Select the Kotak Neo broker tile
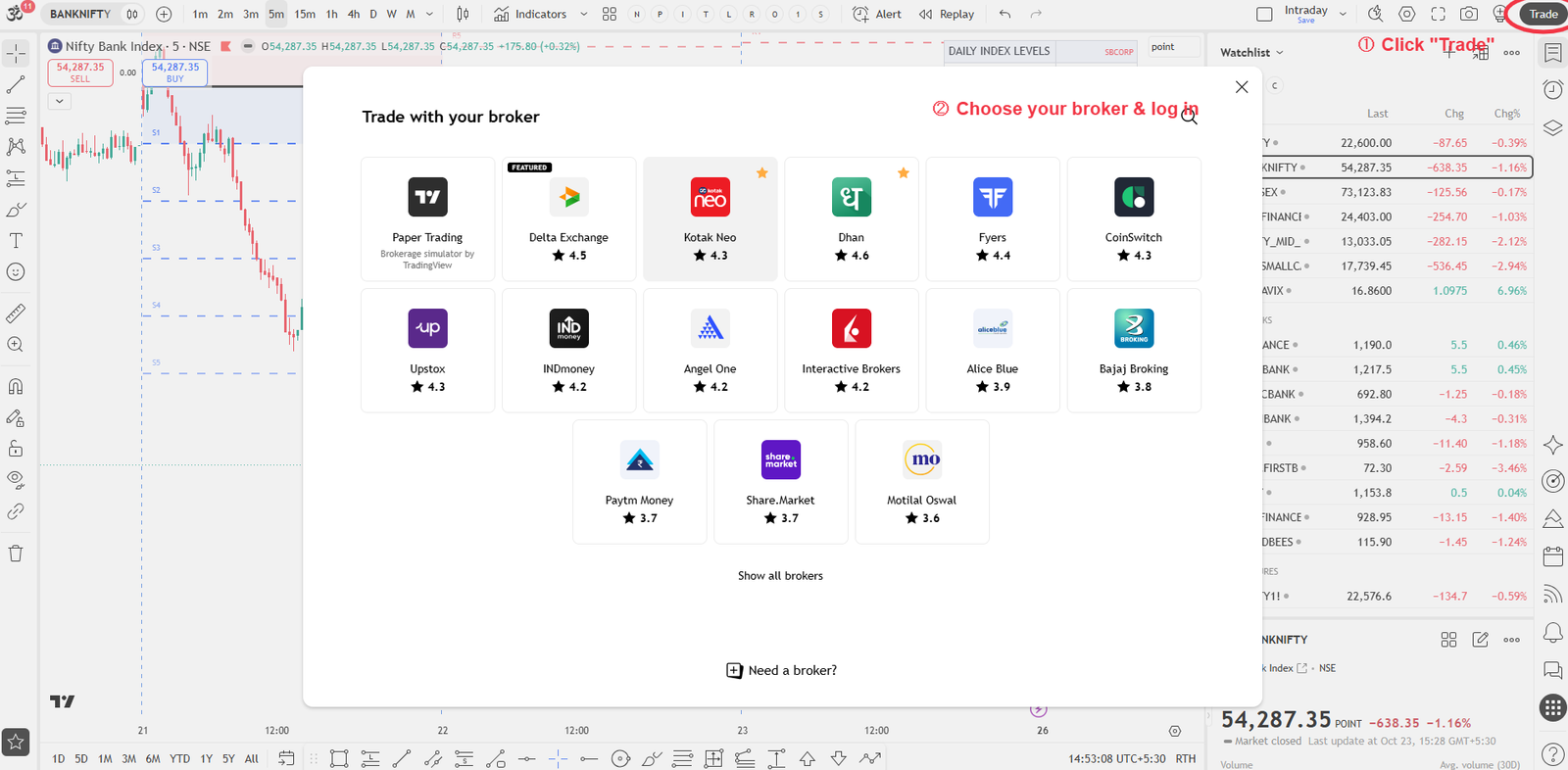This screenshot has height=770, width=1568. (710, 219)
